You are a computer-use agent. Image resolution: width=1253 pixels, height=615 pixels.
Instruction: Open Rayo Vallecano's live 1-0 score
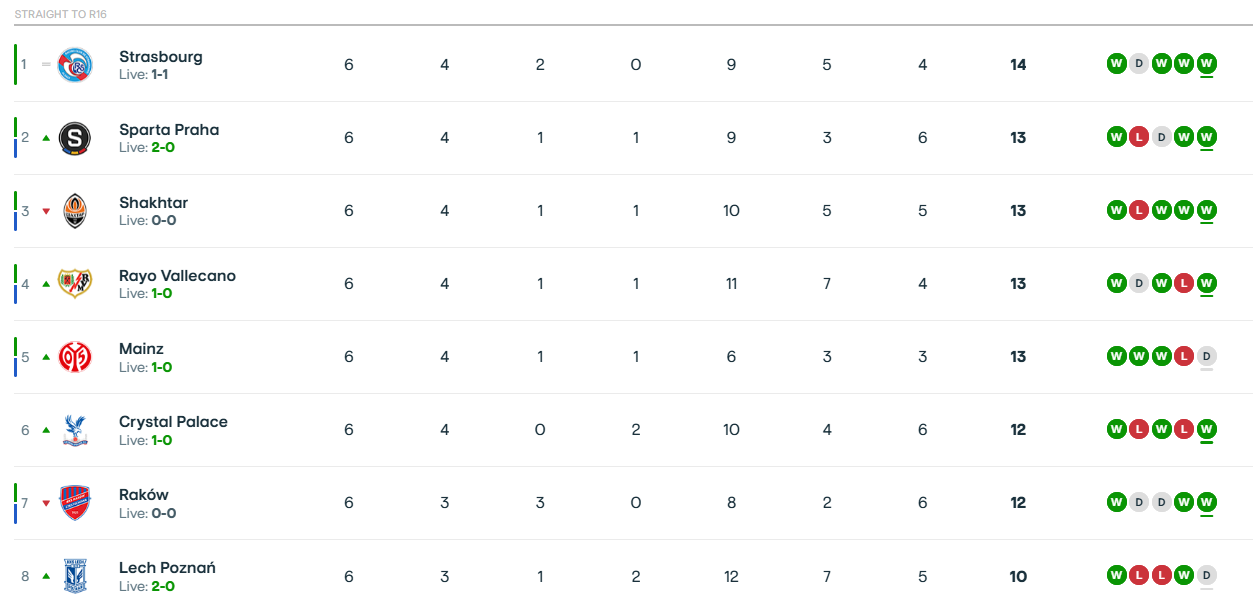[x=161, y=293]
